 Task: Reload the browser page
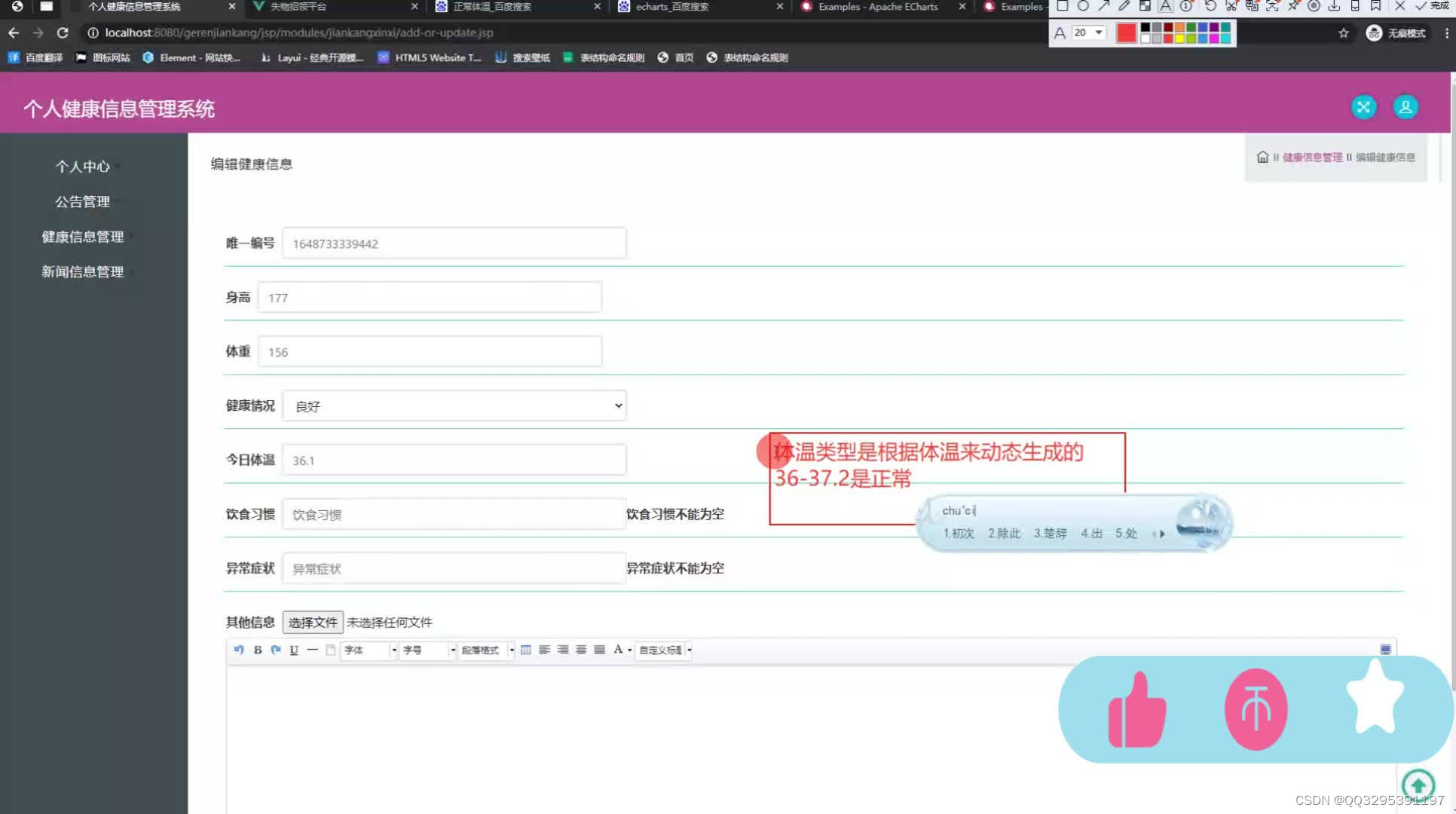63,33
